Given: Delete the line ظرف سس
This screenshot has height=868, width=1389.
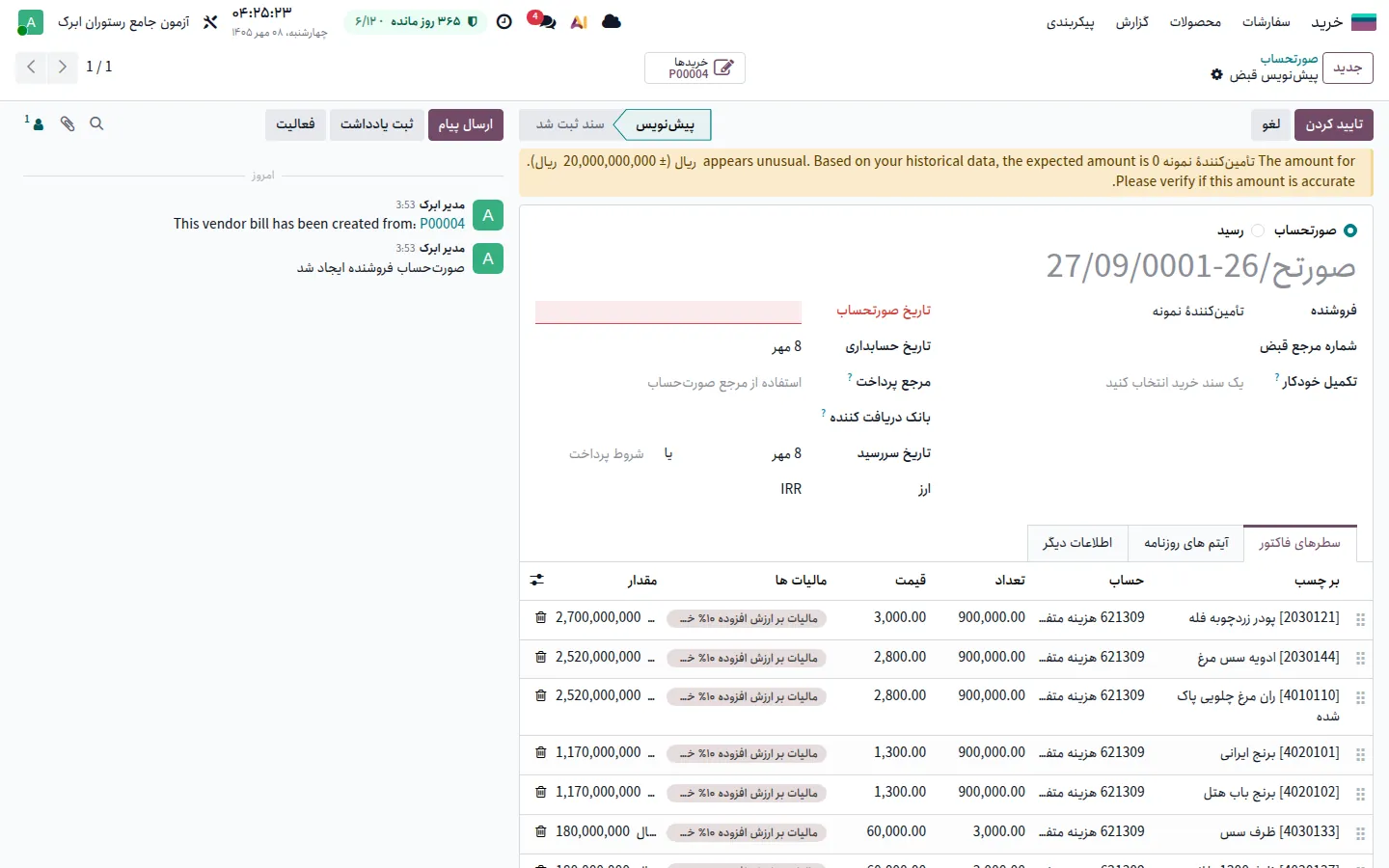Looking at the screenshot, I should coord(540,831).
